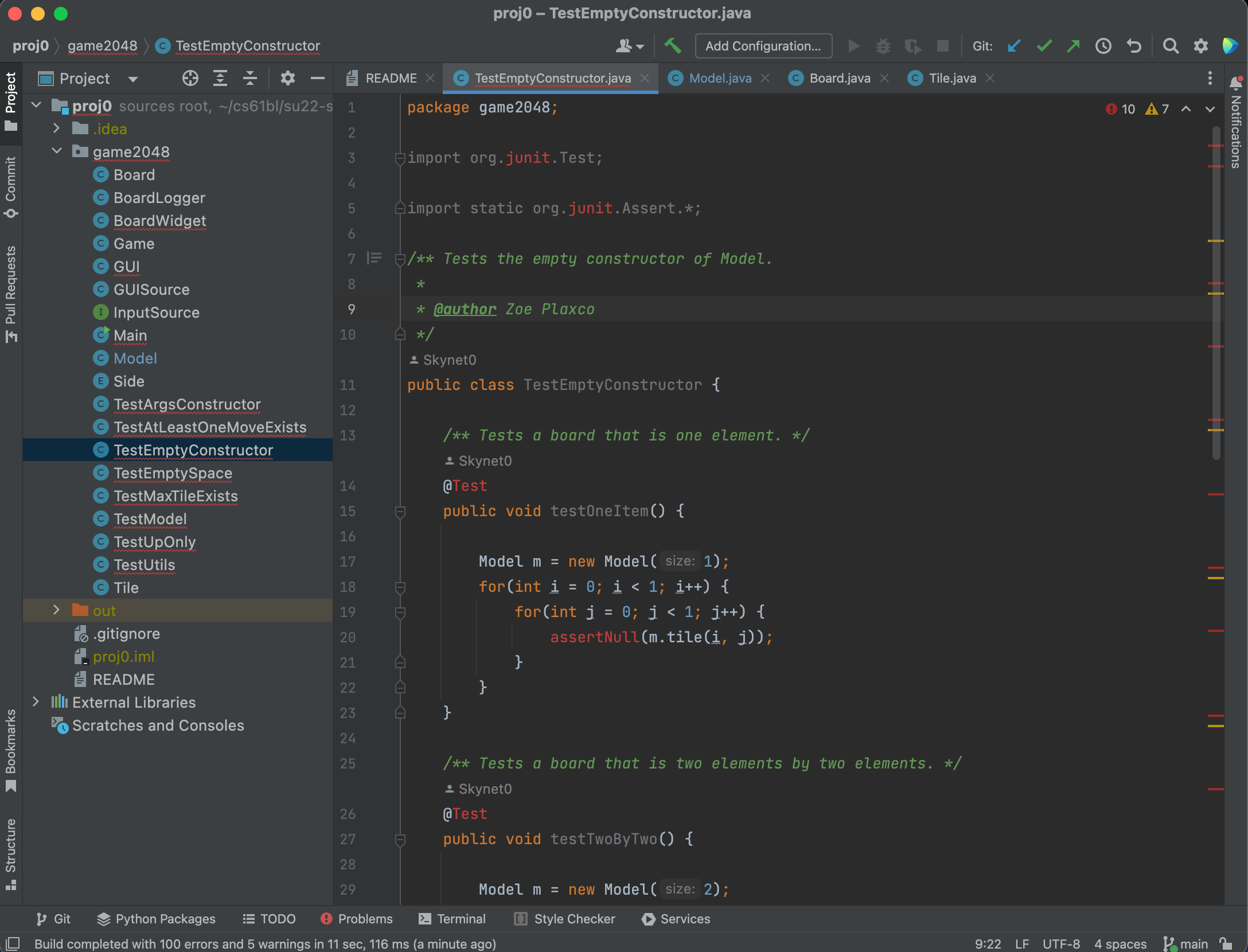Expand the out folder
This screenshot has height=952, width=1248.
click(56, 610)
